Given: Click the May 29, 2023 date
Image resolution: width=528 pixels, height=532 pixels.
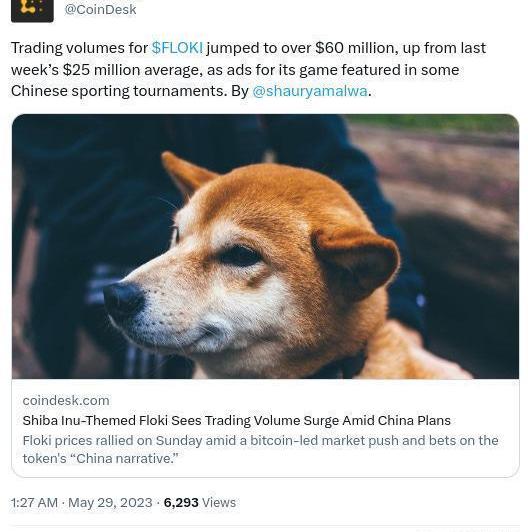Looking at the screenshot, I should 110,502.
